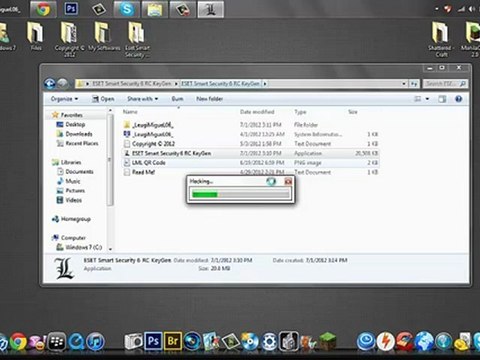
Task: Click the Explorer forward arrow button
Action: point(62,83)
